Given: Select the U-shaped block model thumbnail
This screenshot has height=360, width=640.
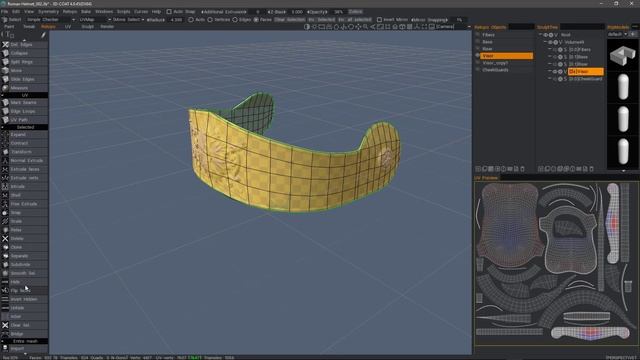Looking at the screenshot, I should [x=623, y=55].
